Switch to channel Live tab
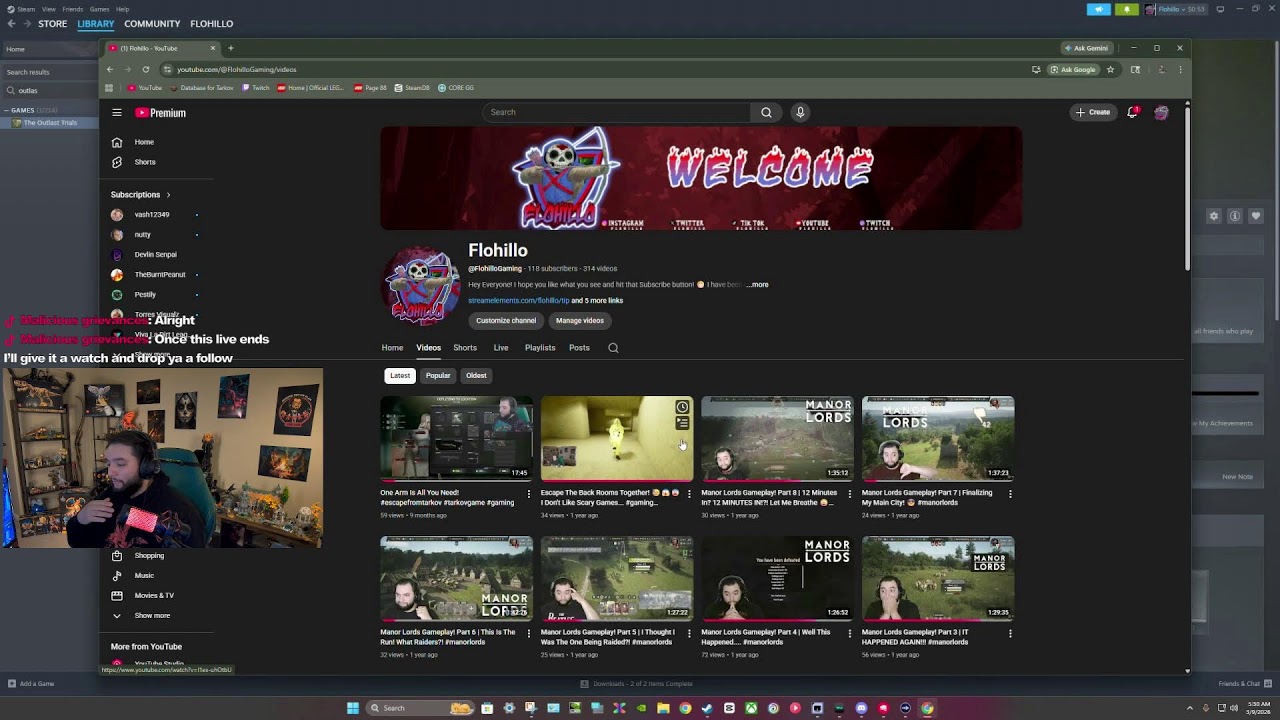Screen dimensions: 1280x720 pyautogui.click(x=501, y=348)
